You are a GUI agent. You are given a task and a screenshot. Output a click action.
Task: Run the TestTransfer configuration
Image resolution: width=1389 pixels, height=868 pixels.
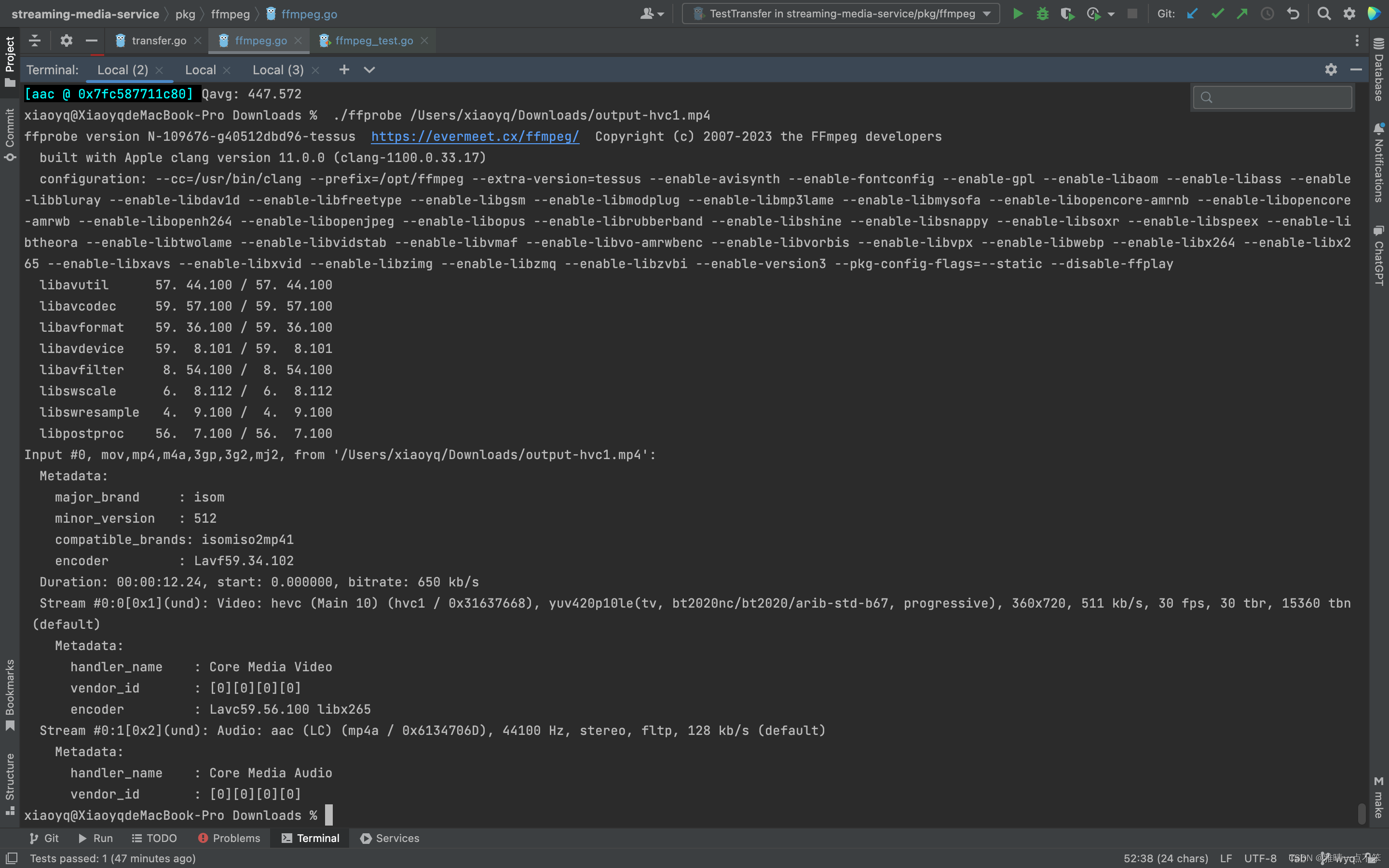[1017, 14]
